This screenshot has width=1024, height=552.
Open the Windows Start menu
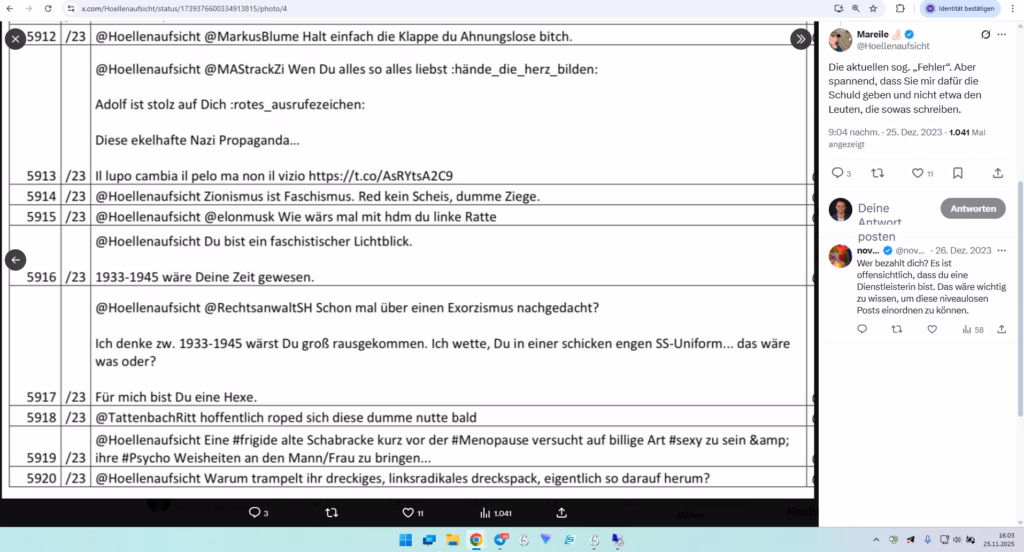(x=405, y=540)
